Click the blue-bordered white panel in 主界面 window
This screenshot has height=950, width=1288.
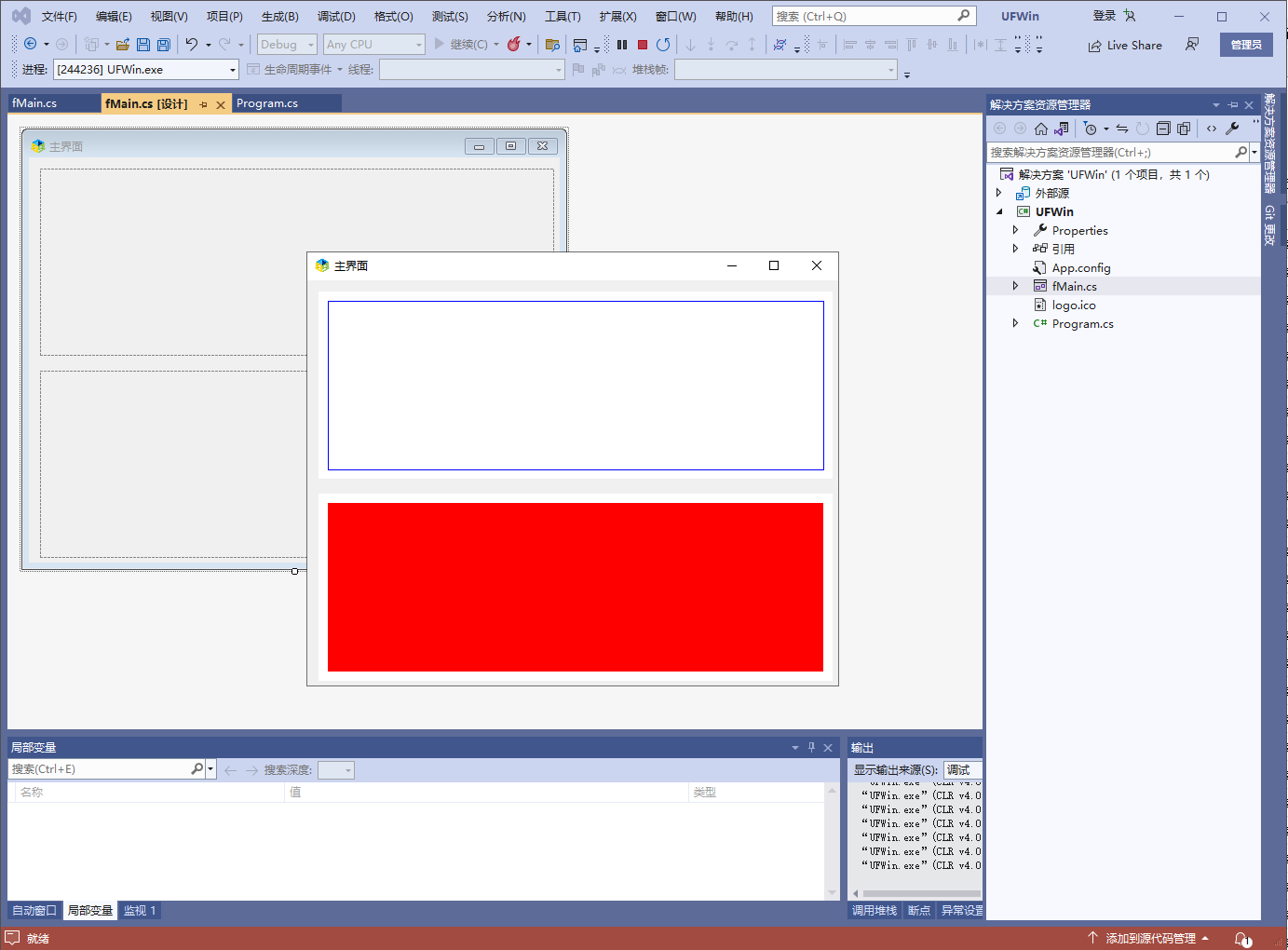[x=576, y=386]
